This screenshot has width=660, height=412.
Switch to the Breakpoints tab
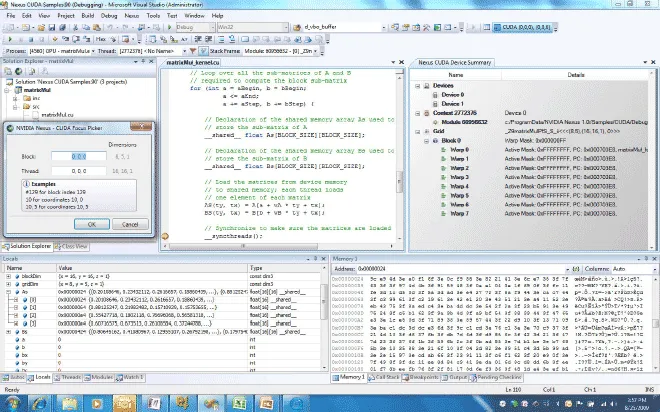(420, 377)
